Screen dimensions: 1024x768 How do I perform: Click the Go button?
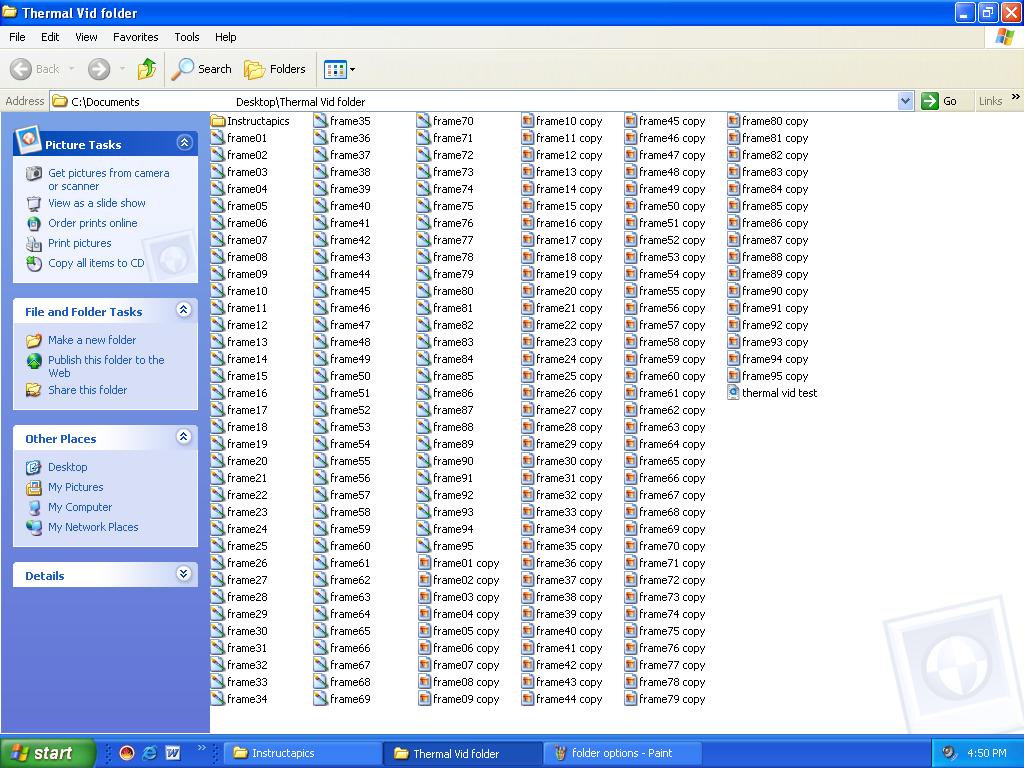(939, 101)
